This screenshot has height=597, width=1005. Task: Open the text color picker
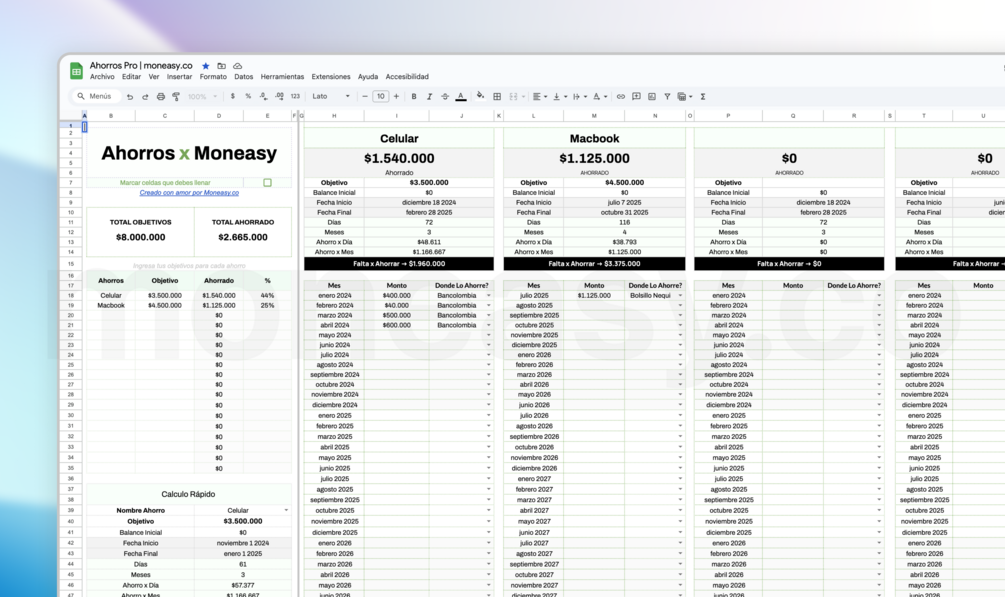pos(461,97)
